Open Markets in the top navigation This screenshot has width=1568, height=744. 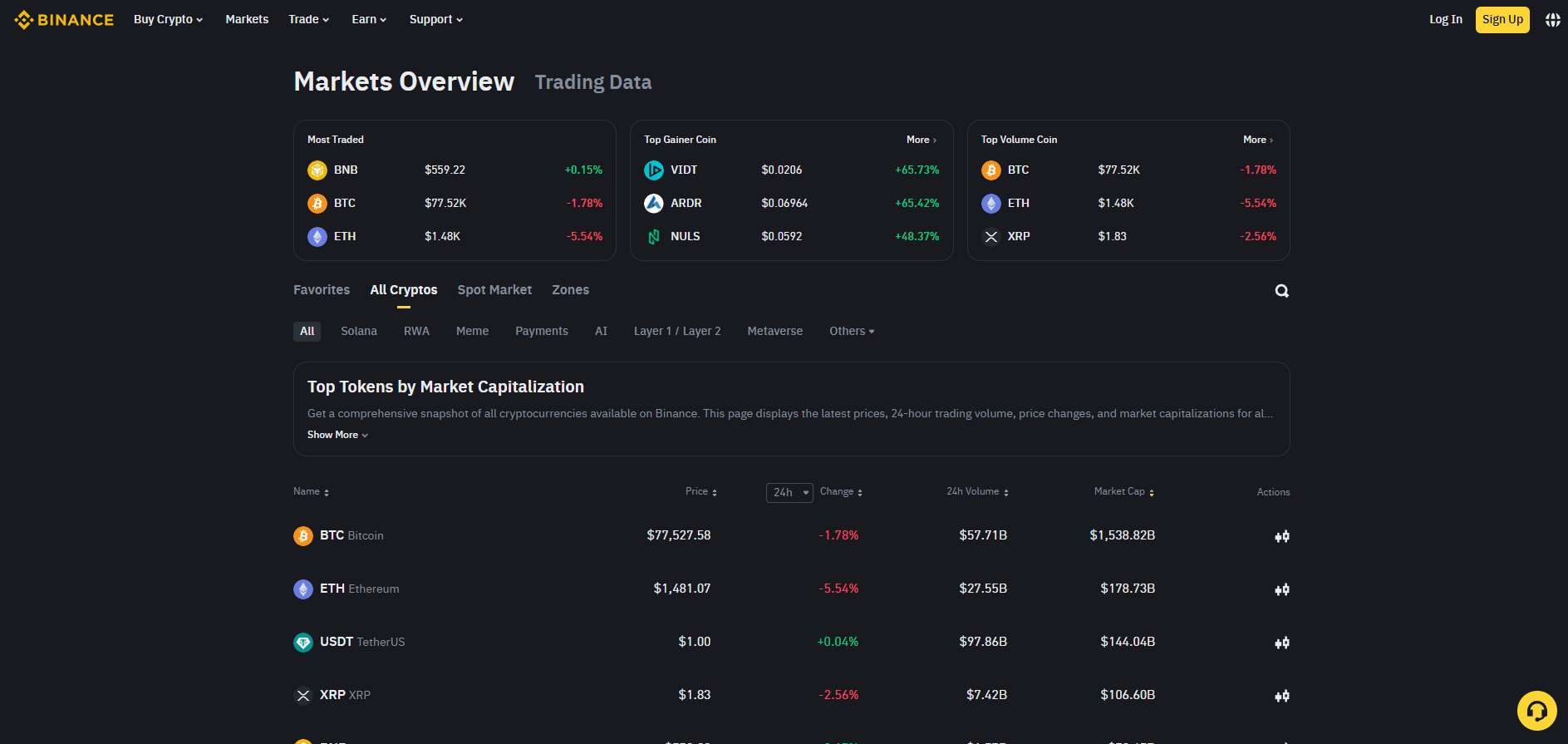coord(247,19)
